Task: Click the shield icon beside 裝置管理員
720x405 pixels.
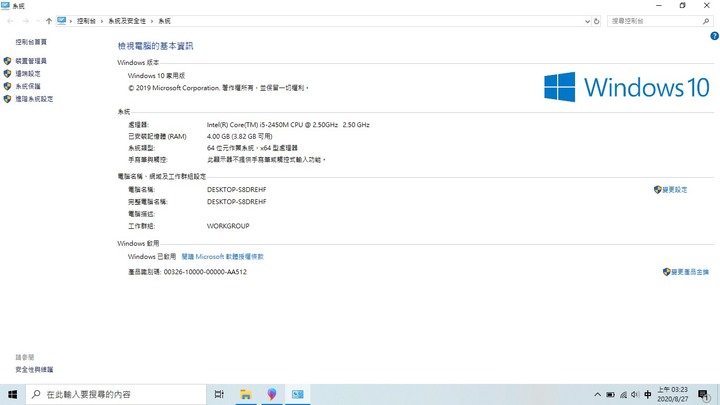Action: click(x=7, y=61)
